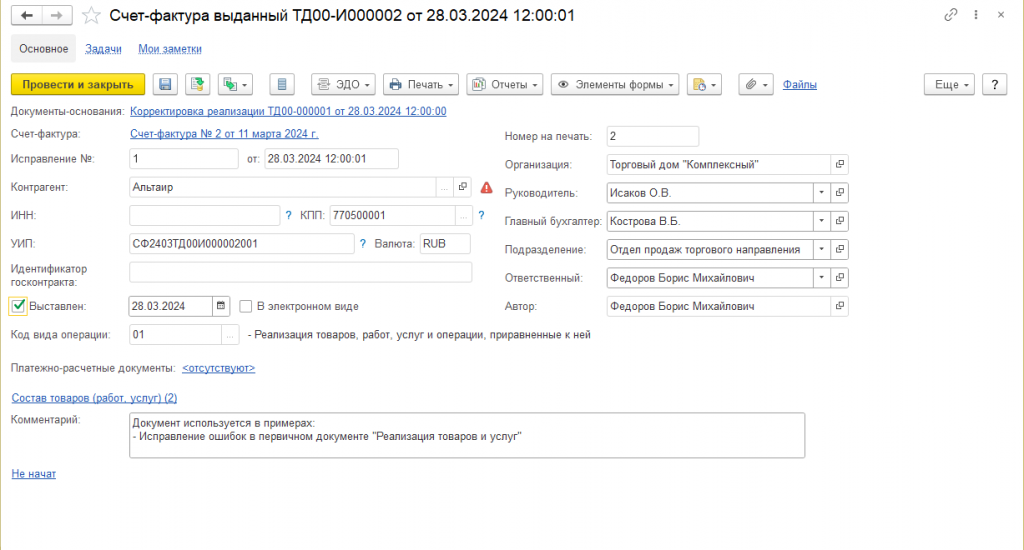Open the Подразделение record icon
The height and width of the screenshot is (550, 1024).
click(839, 249)
